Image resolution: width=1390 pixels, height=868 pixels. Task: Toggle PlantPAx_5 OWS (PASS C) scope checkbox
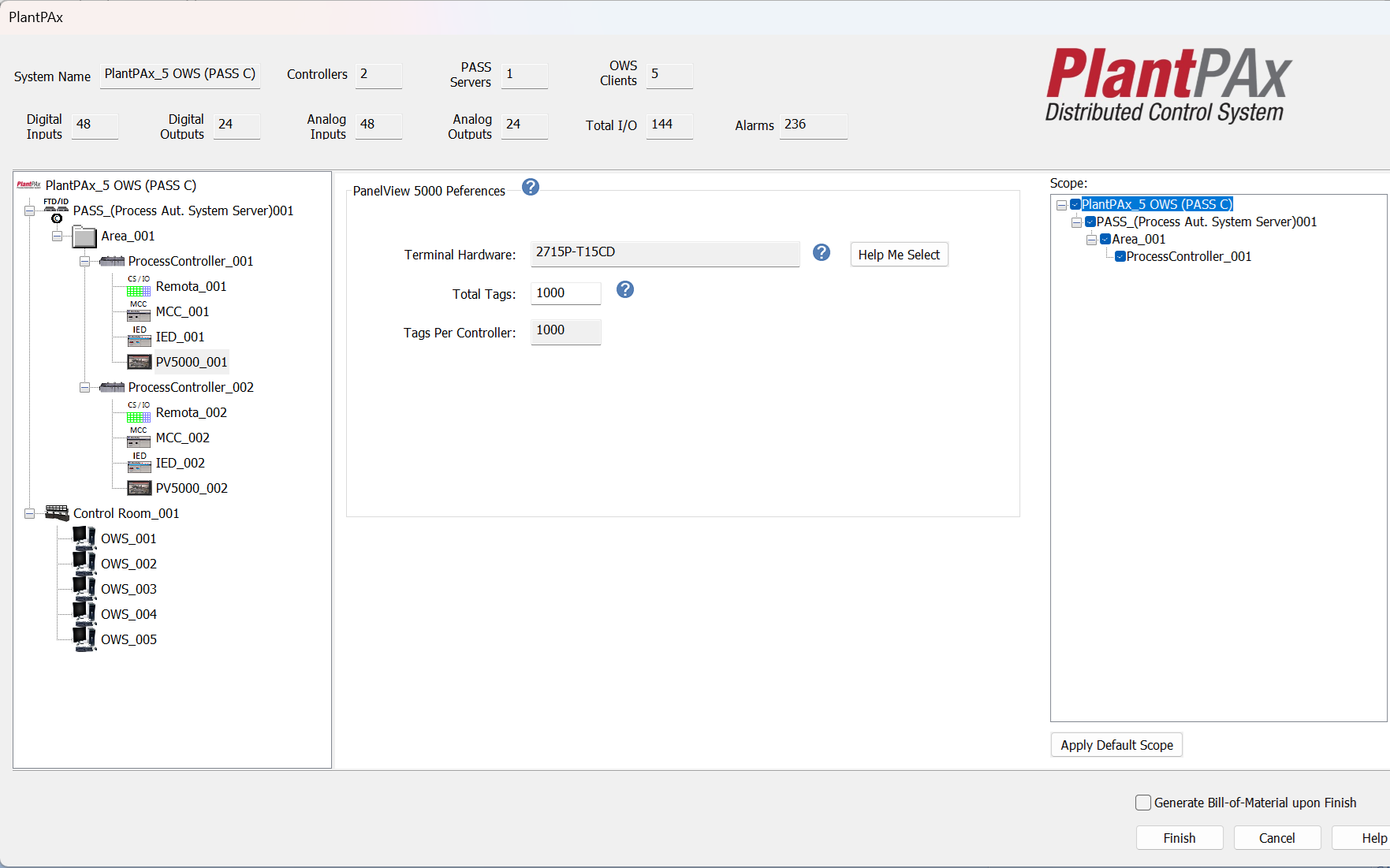click(x=1075, y=204)
